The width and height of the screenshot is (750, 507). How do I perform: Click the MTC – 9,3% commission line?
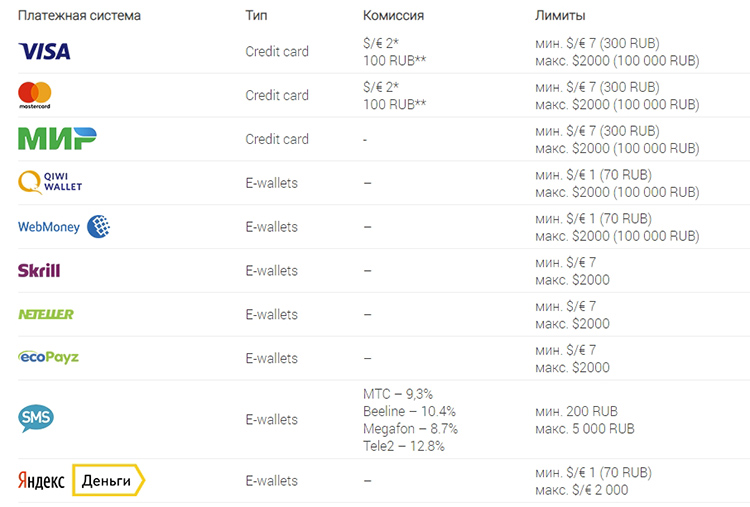point(398,394)
